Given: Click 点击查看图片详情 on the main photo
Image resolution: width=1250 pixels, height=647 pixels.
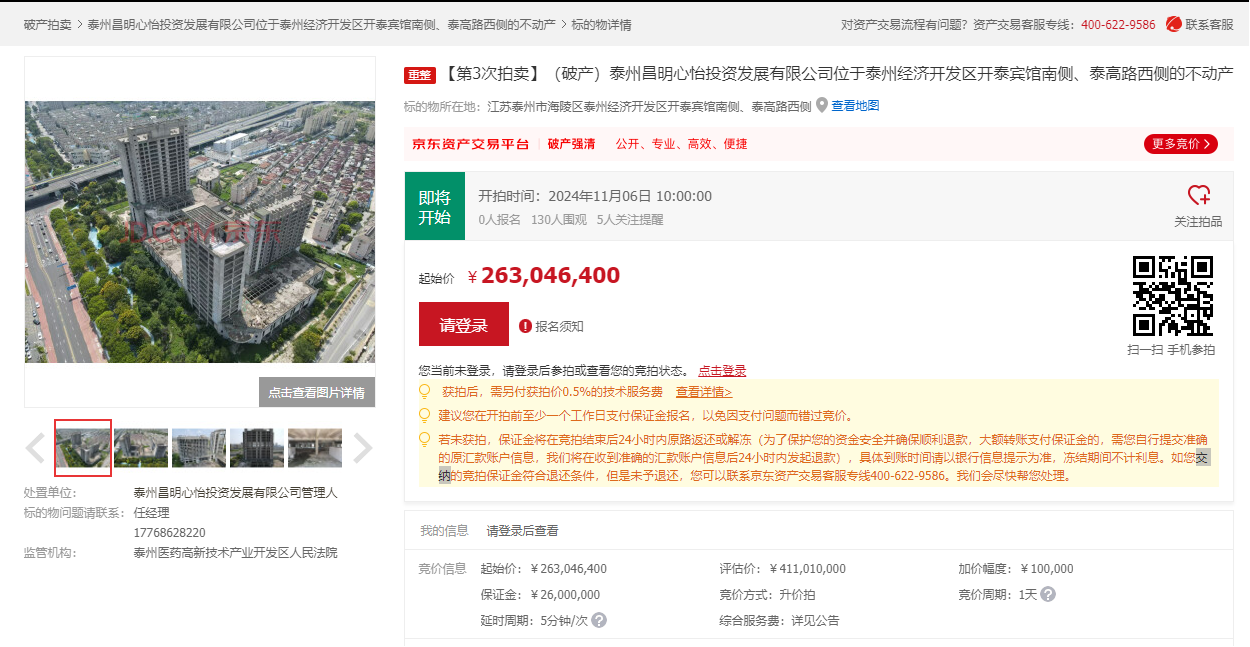Looking at the screenshot, I should 316,393.
